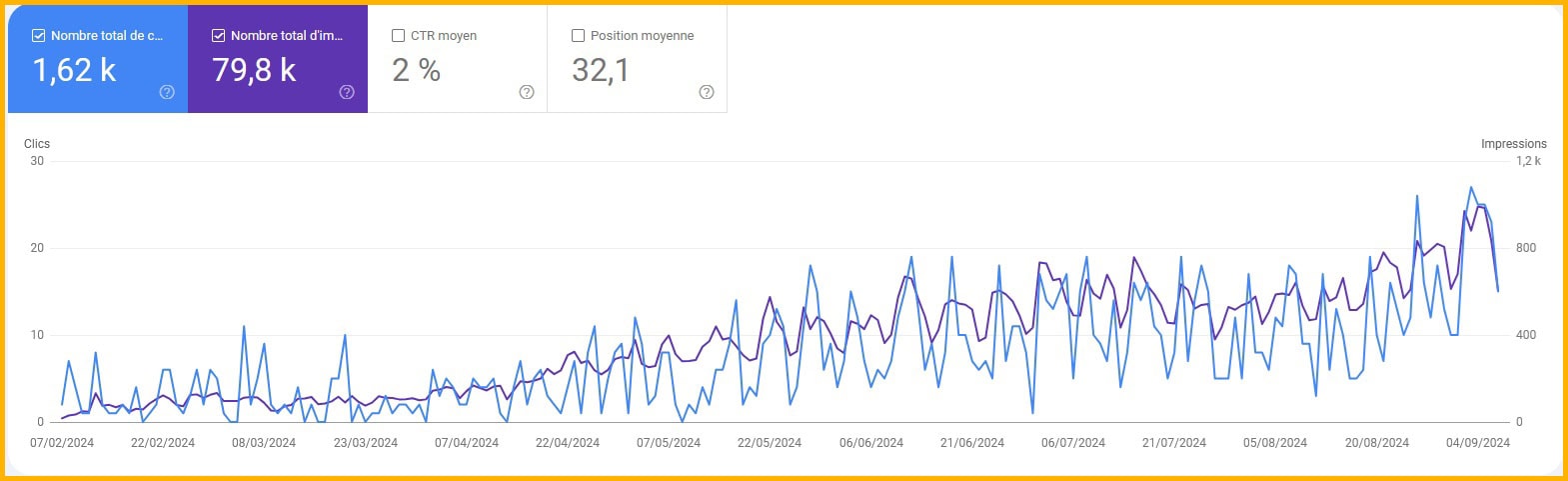Click the 20 clicks axis value
The width and height of the screenshot is (1568, 481).
click(x=37, y=248)
